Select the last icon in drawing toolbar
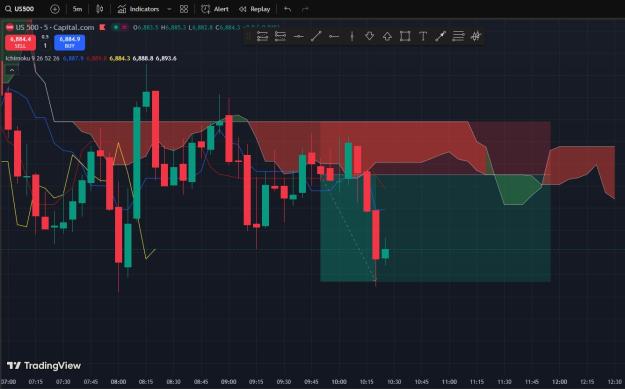The height and width of the screenshot is (389, 625). [476, 36]
